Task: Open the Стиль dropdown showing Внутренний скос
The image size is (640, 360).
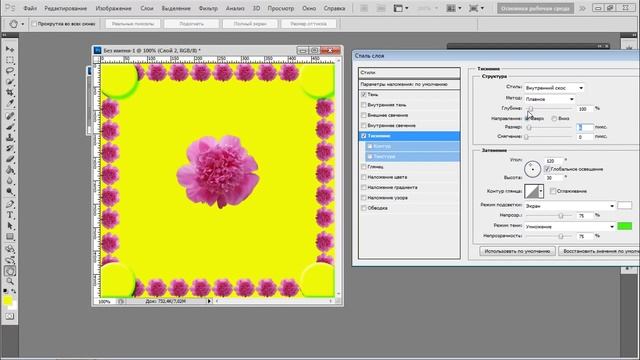Action: tap(554, 88)
